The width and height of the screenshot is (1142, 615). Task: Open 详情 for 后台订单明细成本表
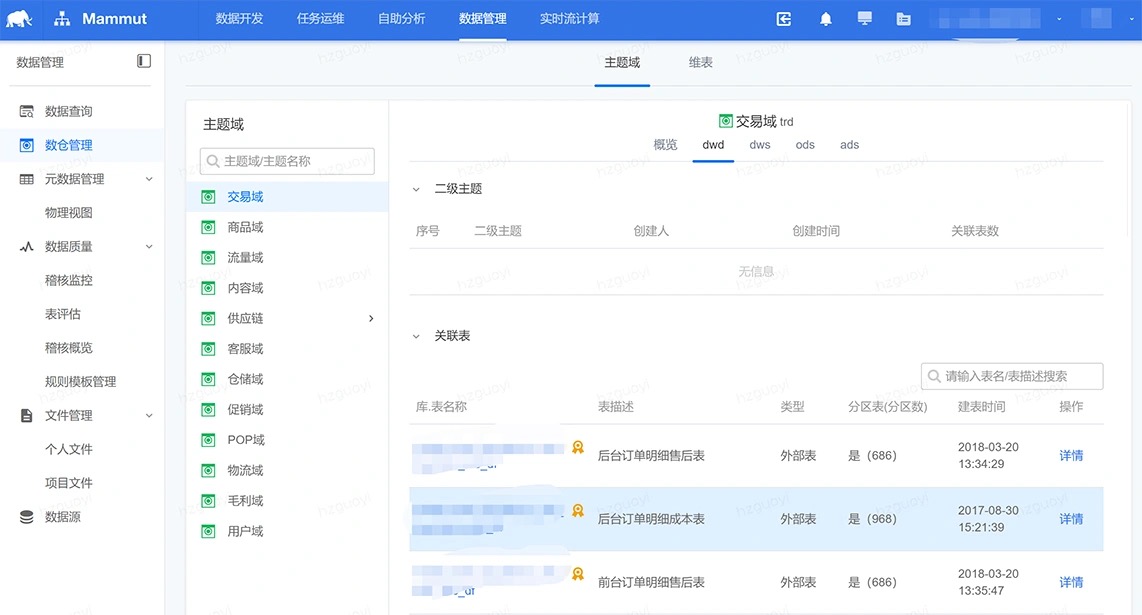[x=1071, y=519]
